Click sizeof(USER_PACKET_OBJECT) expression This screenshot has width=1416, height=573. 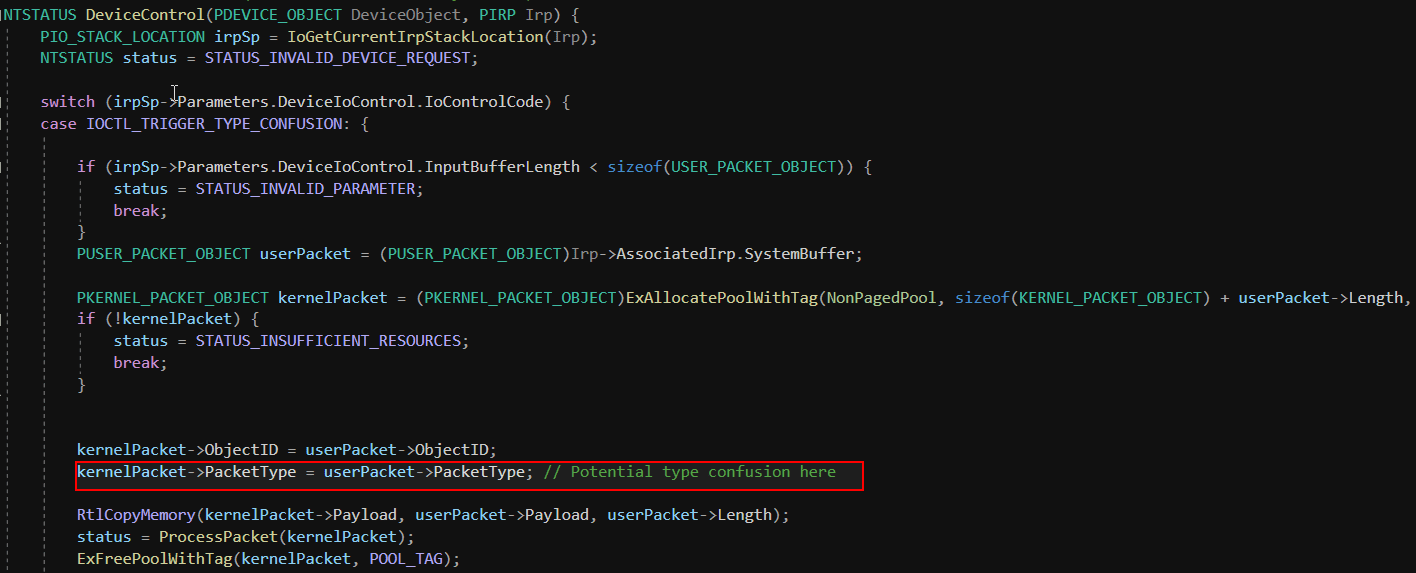[726, 167]
